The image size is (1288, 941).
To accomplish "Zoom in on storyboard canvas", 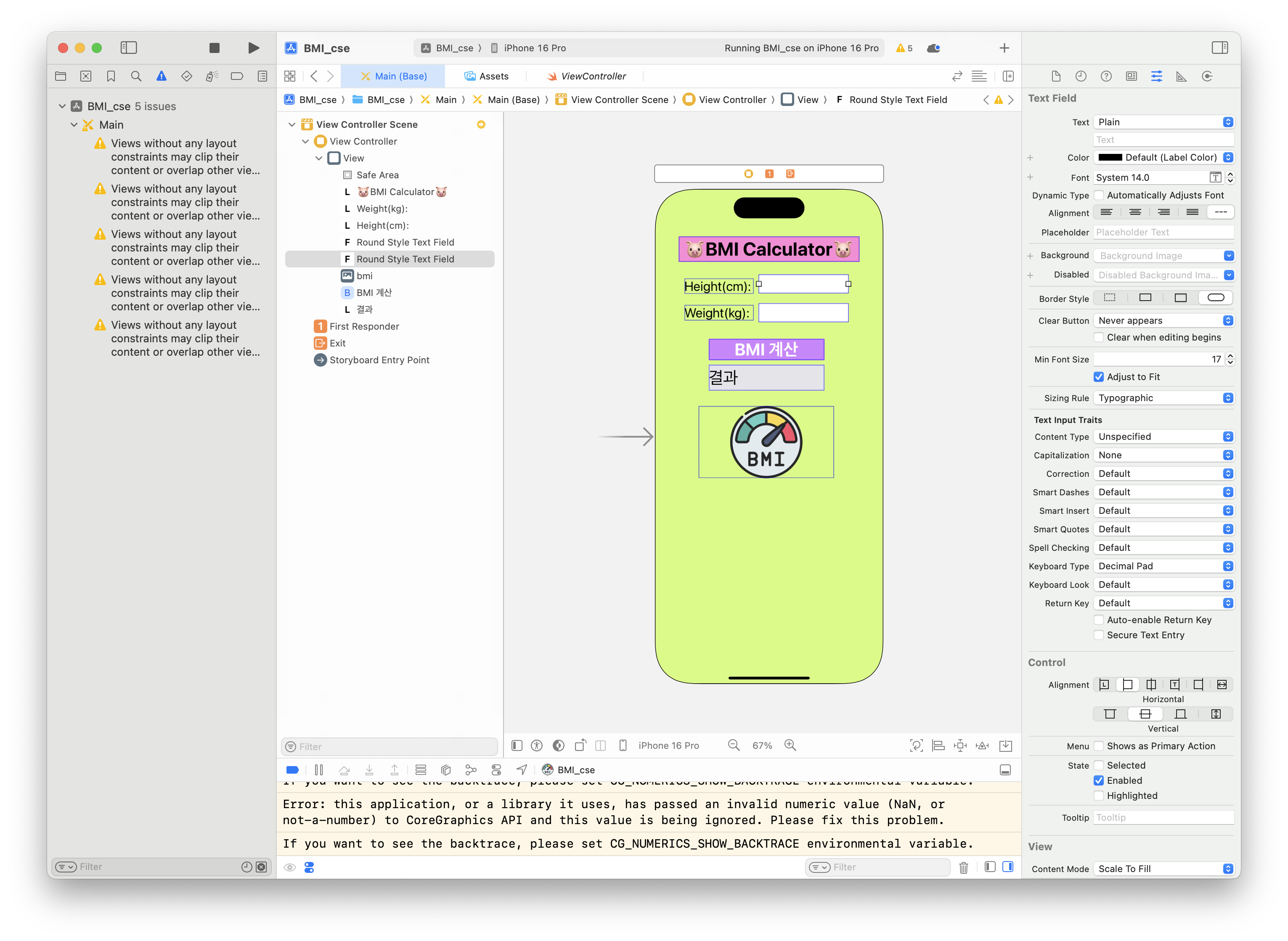I will coord(790,745).
